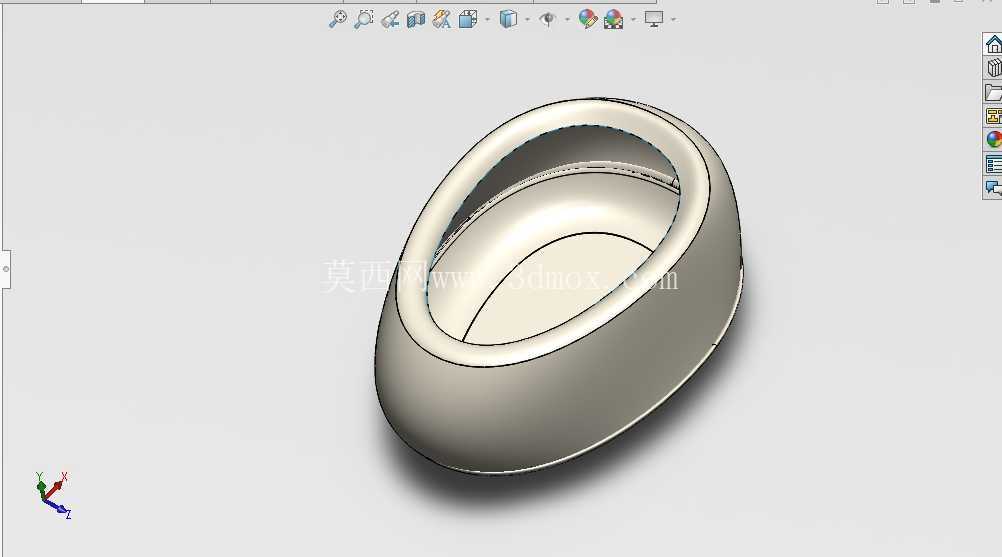Open View Settings monitor icon

(654, 19)
